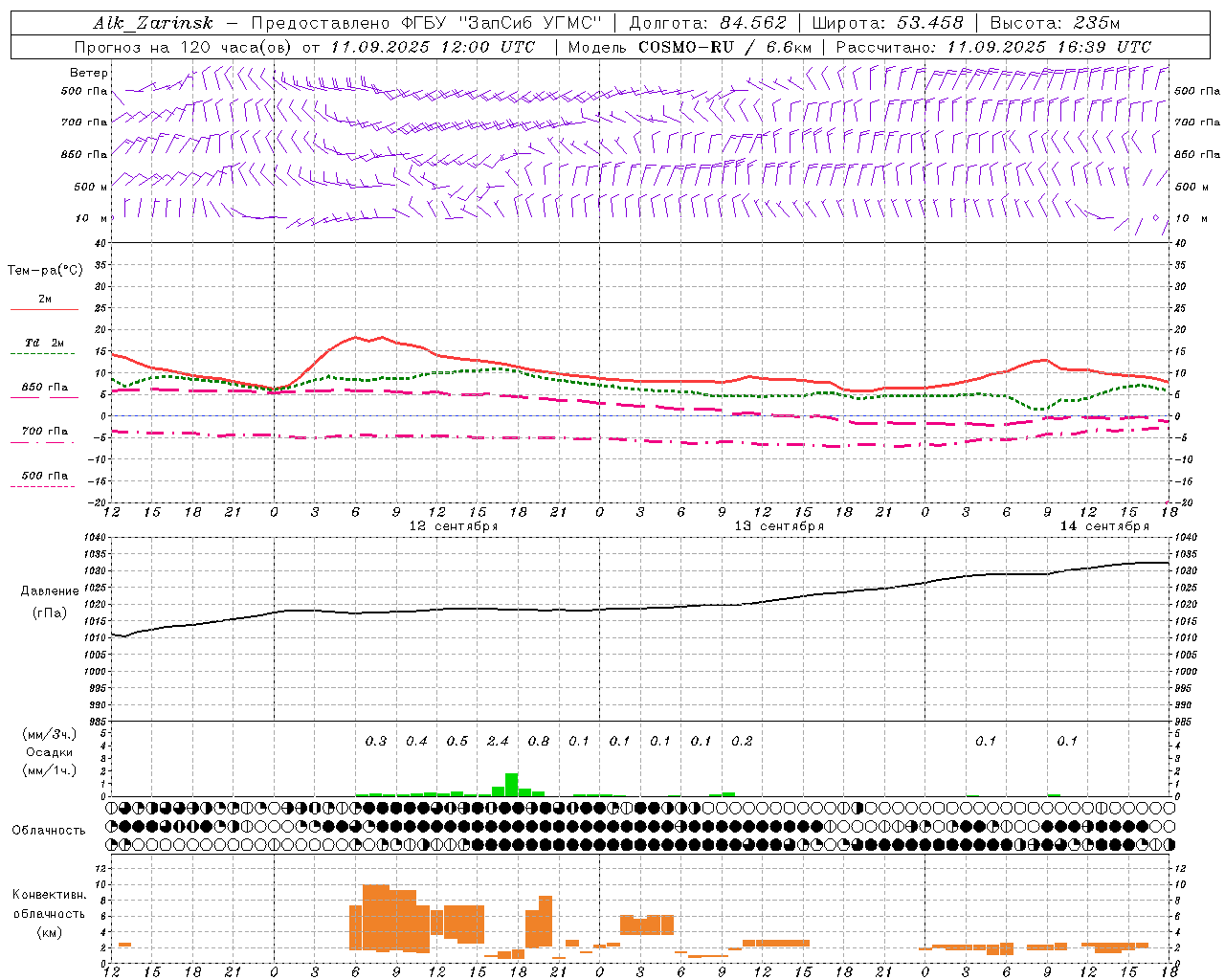Viewport: 1225px width, 980px height.
Task: Click the green dashed sample under Td 2м legend
Action: 43,354
